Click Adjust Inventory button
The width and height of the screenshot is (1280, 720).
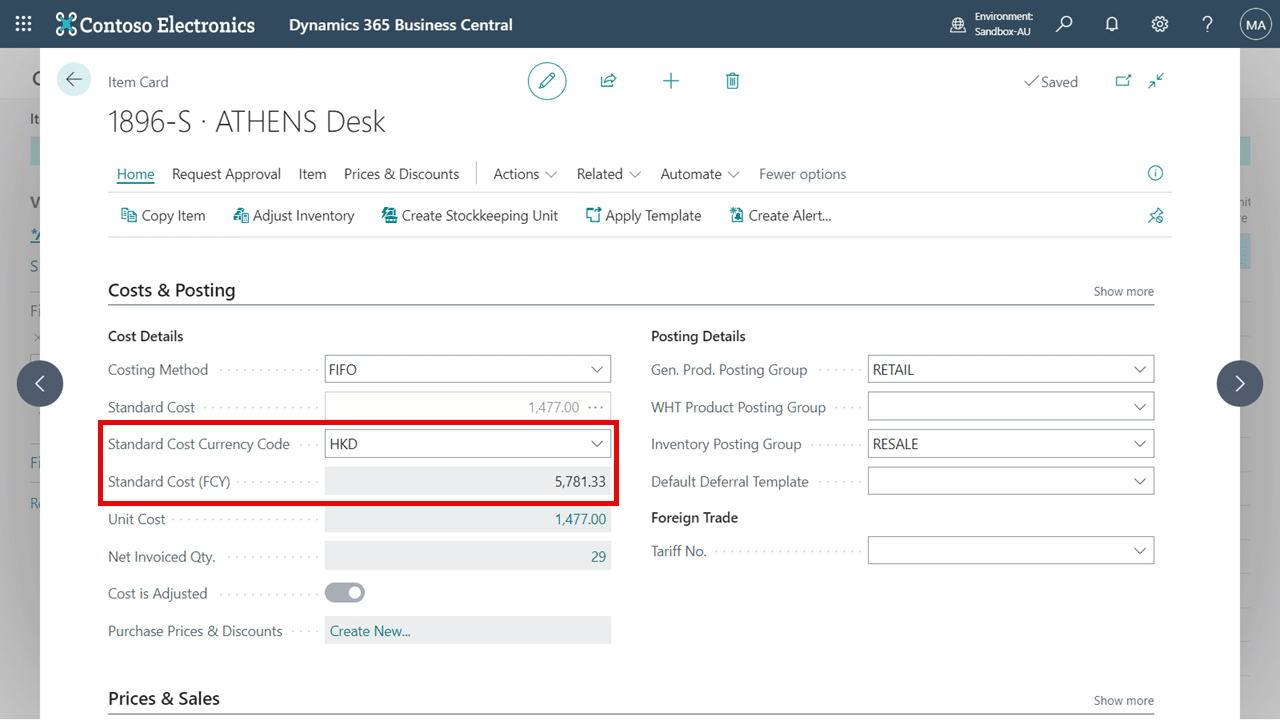click(293, 215)
